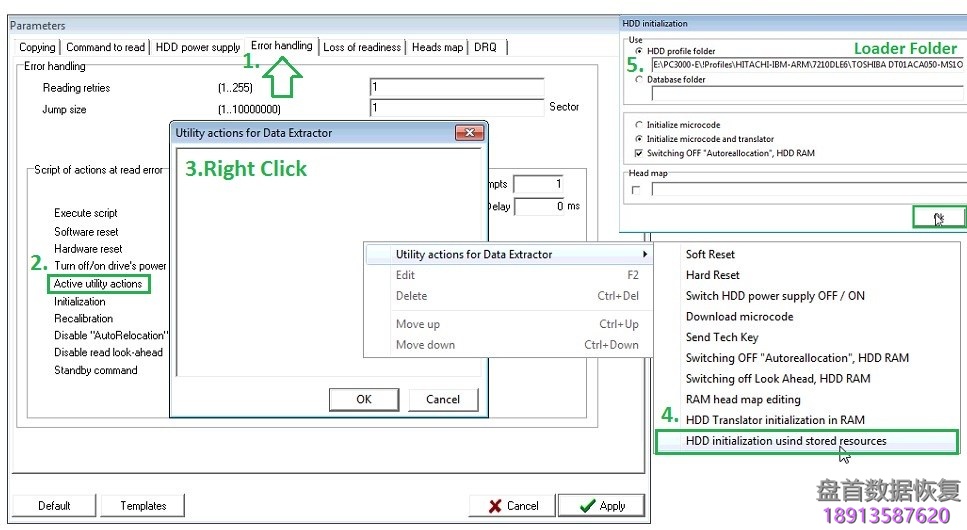
Task: Enable the Head map checkbox
Action: (x=636, y=189)
